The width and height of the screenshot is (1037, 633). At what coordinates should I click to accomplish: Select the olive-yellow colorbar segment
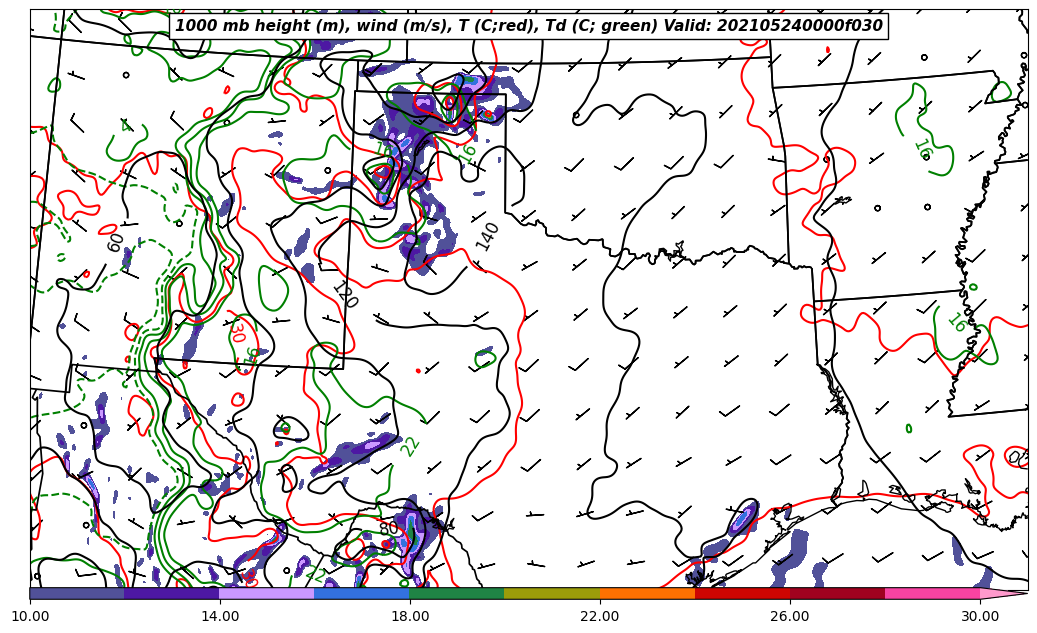pyautogui.click(x=552, y=593)
